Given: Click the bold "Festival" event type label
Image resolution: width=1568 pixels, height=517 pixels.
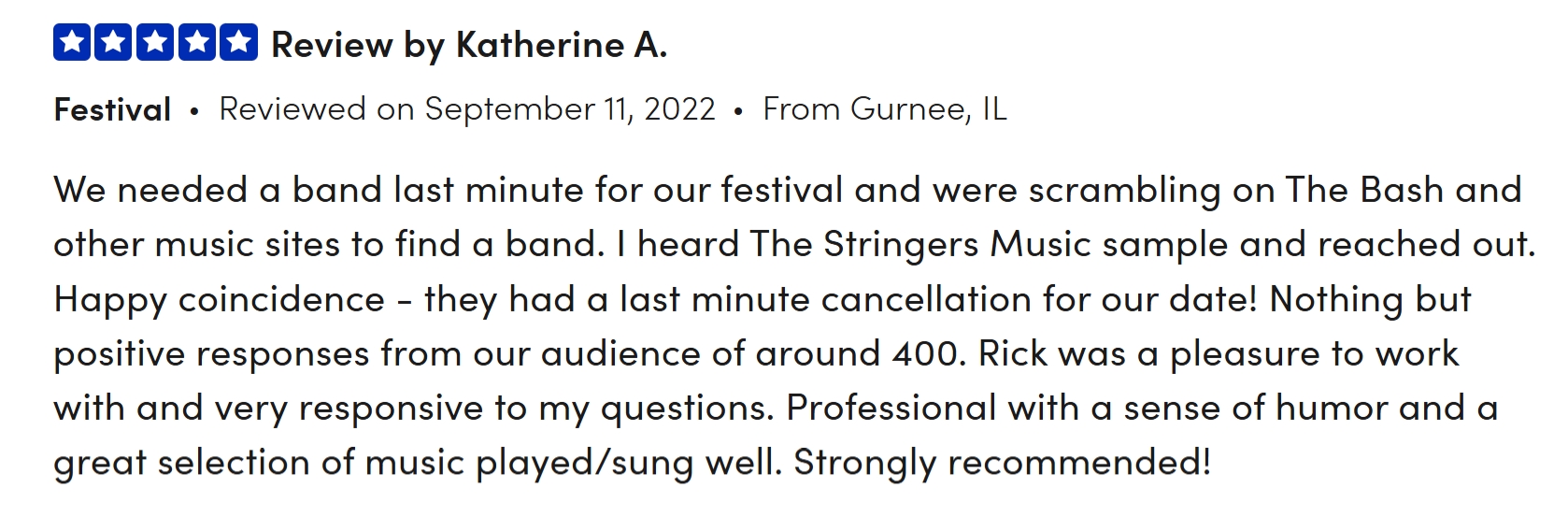Looking at the screenshot, I should pos(112,110).
